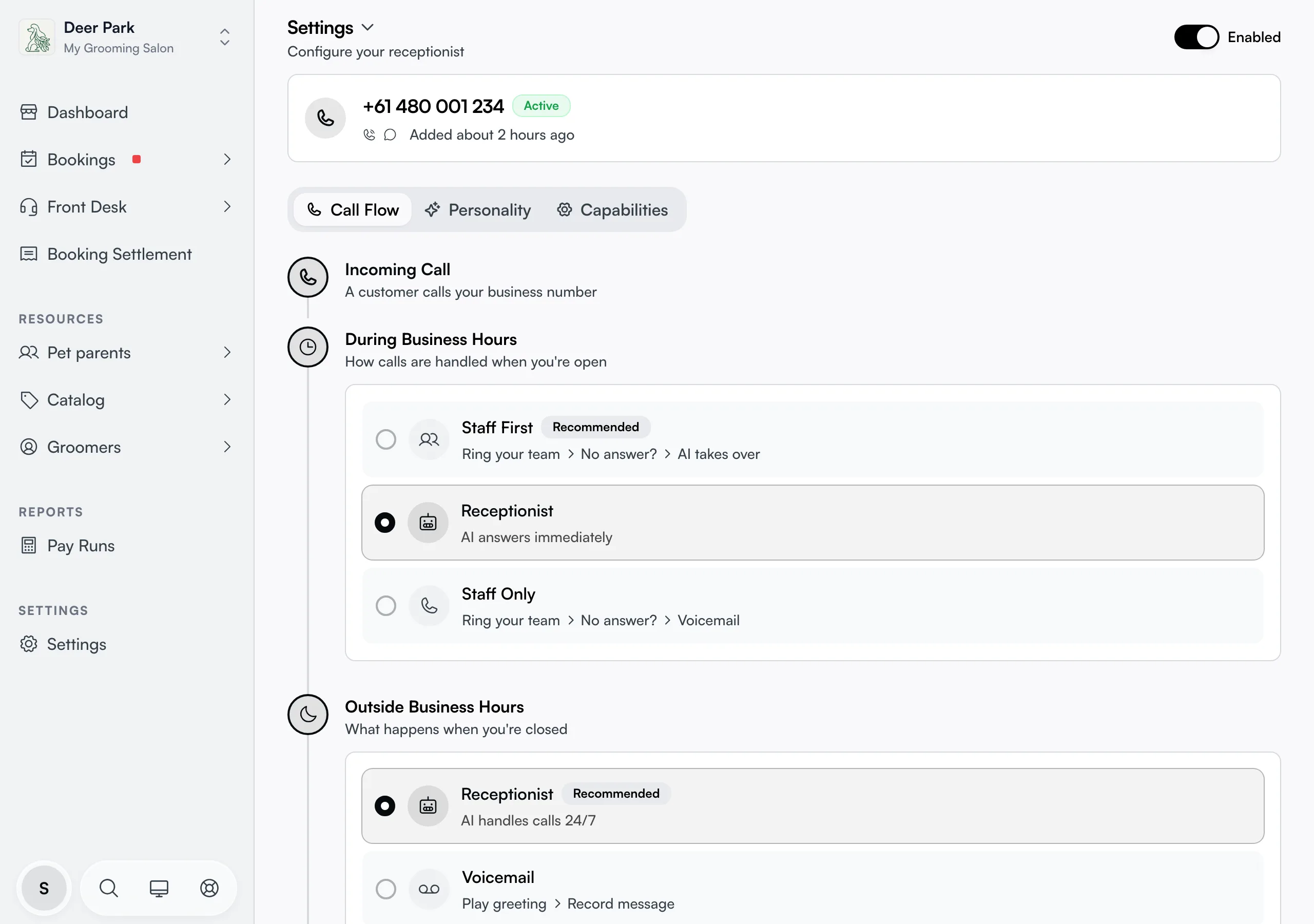
Task: Open the workspace switcher chevrons
Action: click(x=225, y=37)
